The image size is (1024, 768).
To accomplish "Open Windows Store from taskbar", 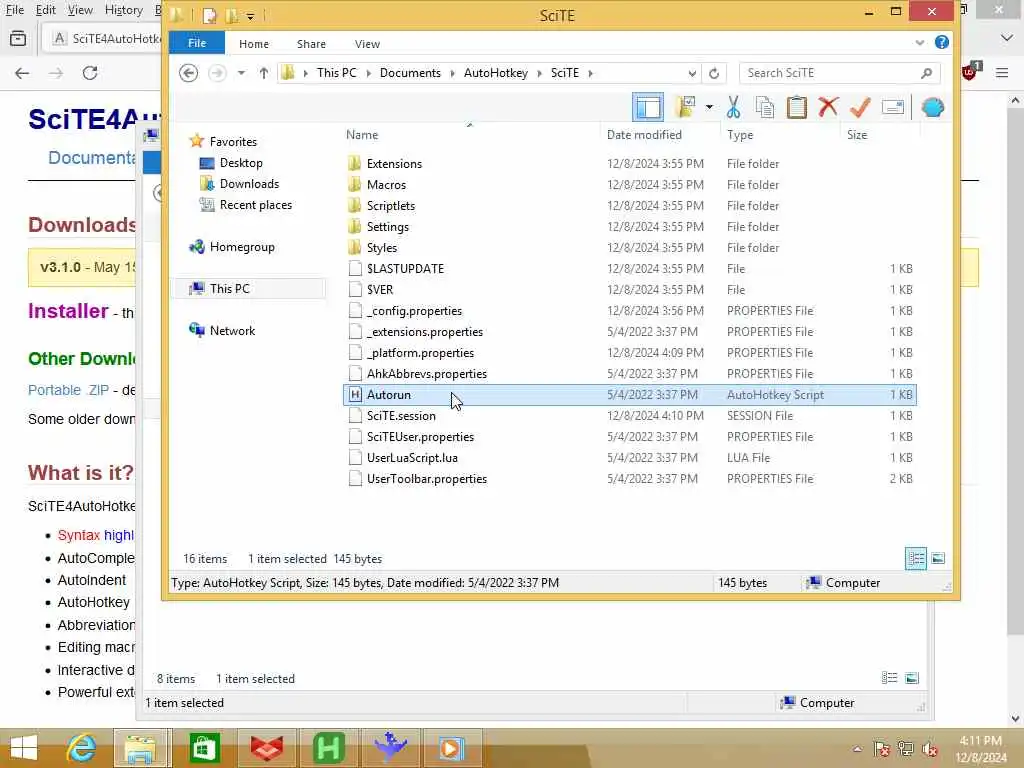I will (x=204, y=748).
